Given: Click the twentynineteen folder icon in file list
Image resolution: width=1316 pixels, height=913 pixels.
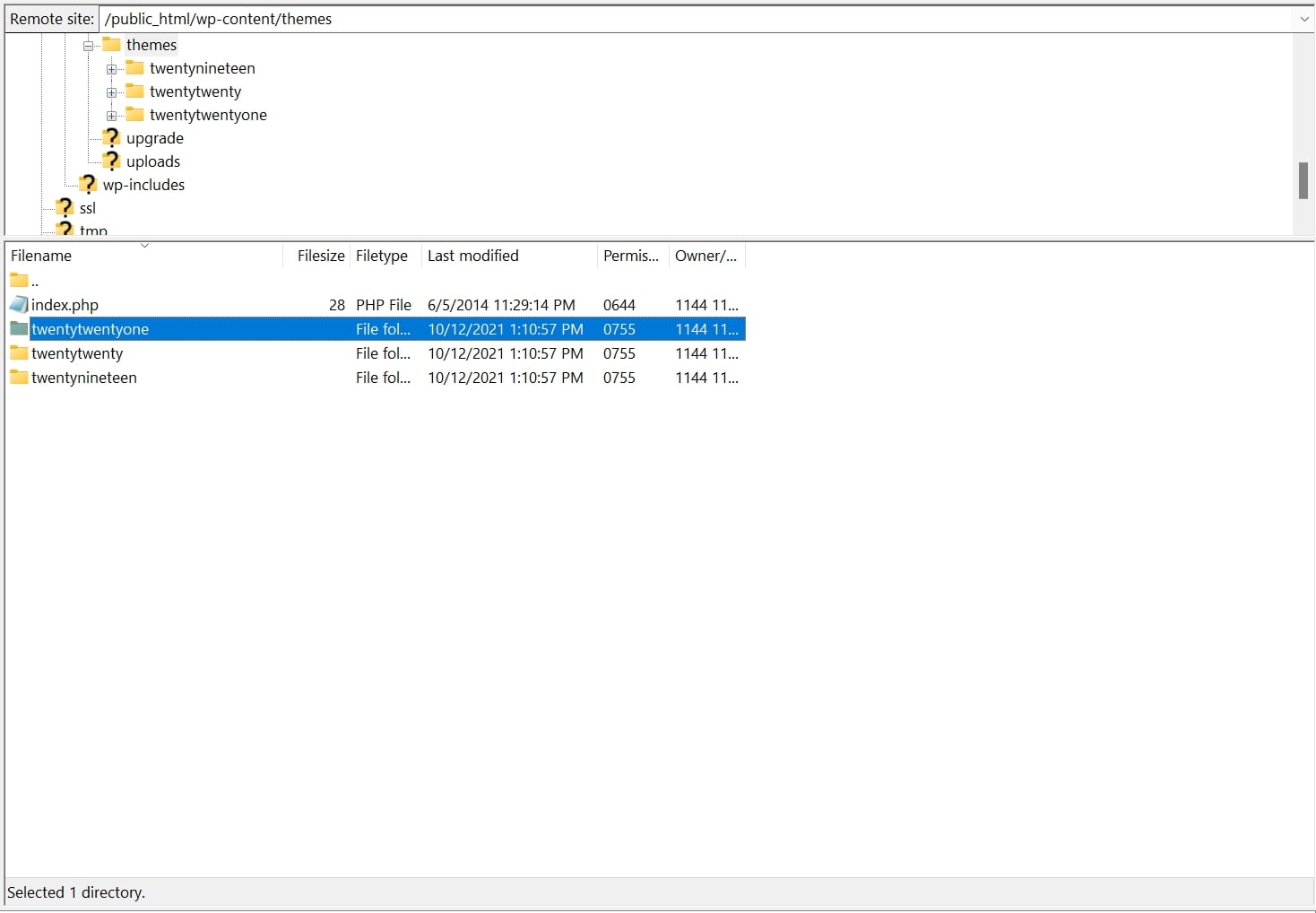Looking at the screenshot, I should click(x=19, y=378).
